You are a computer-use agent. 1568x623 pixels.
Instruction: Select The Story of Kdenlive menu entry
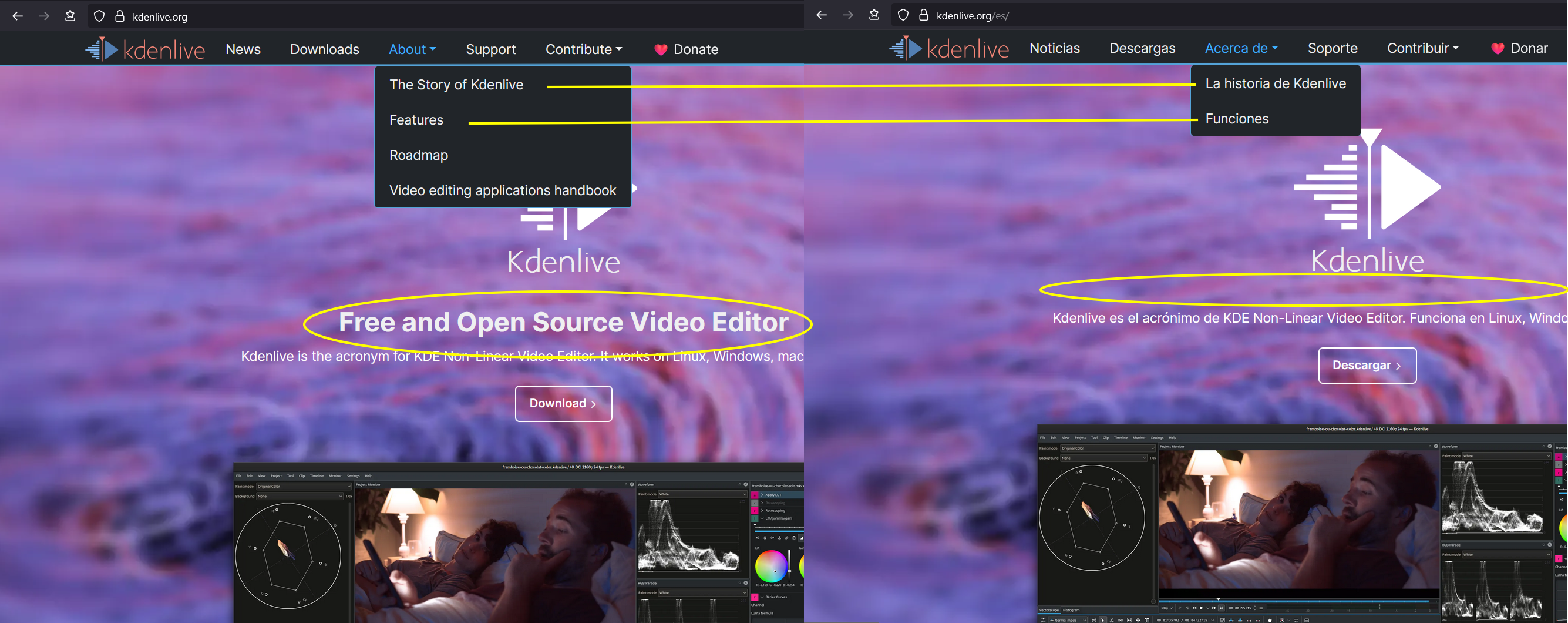click(456, 85)
